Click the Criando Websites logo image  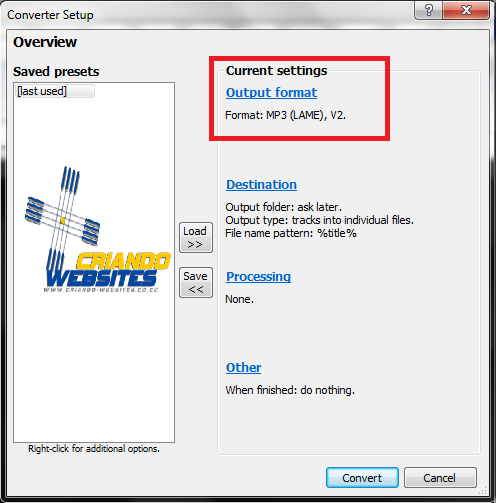point(97,230)
